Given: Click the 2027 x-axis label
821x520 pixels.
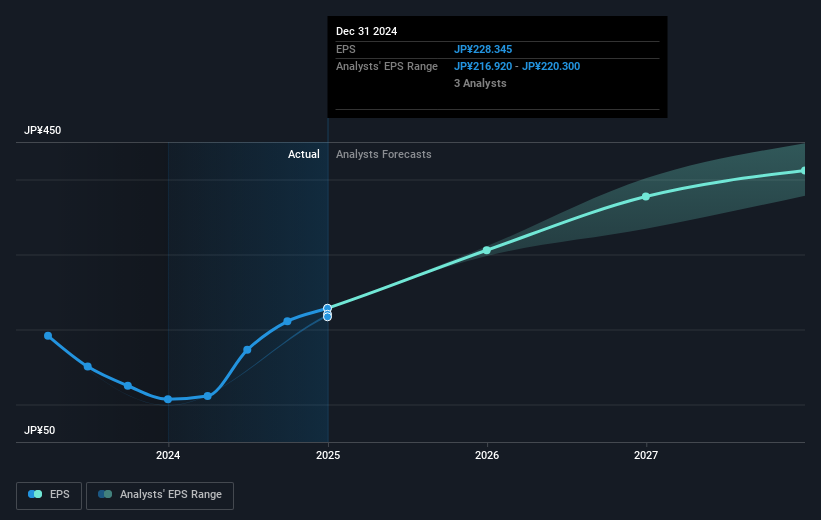Looking at the screenshot, I should tap(646, 455).
